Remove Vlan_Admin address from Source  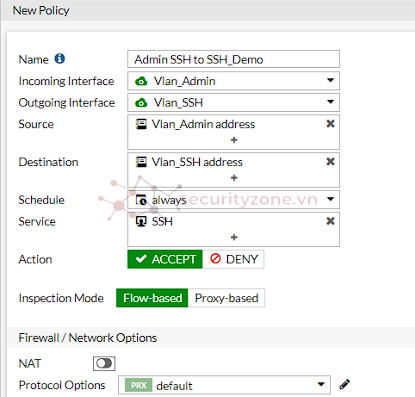coord(330,124)
